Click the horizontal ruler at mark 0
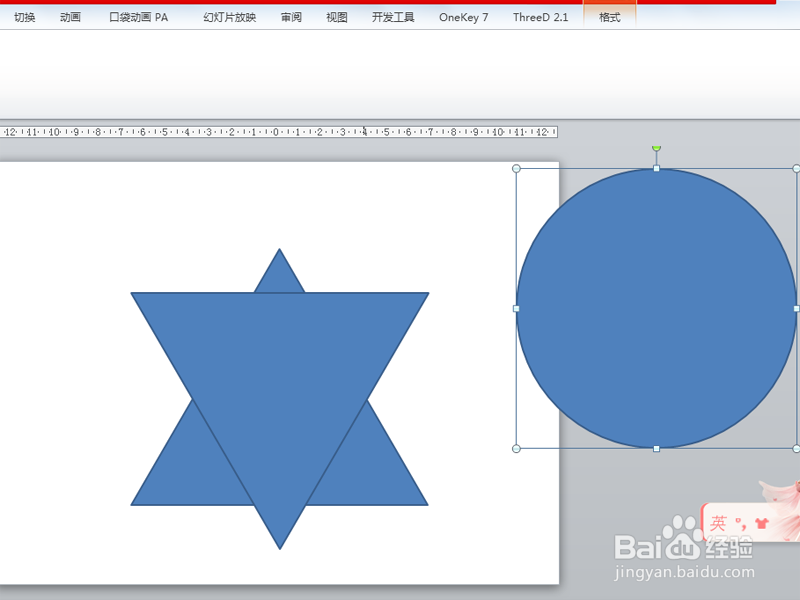 point(276,132)
